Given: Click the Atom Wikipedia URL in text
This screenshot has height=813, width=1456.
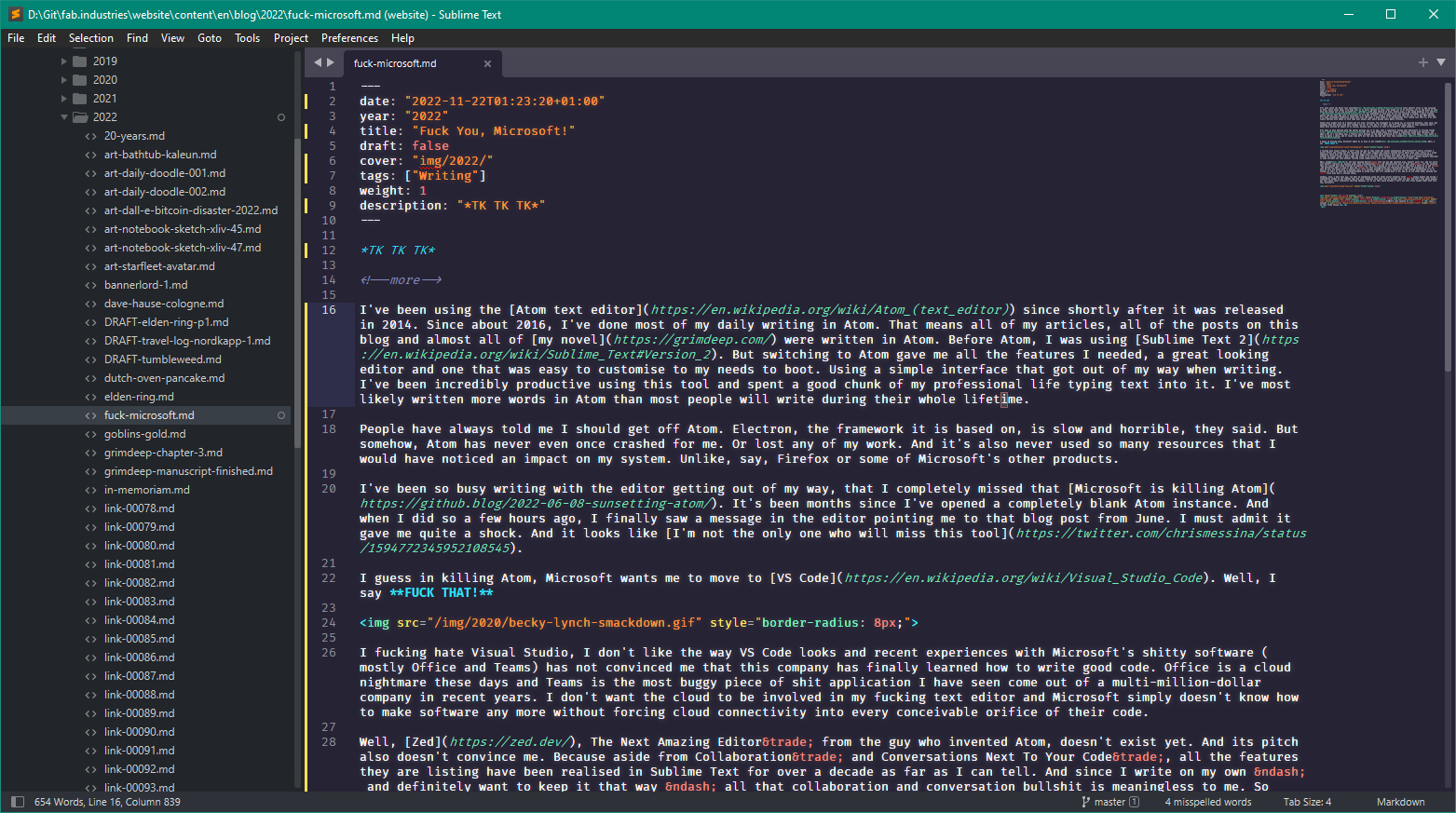Looking at the screenshot, I should click(829, 310).
